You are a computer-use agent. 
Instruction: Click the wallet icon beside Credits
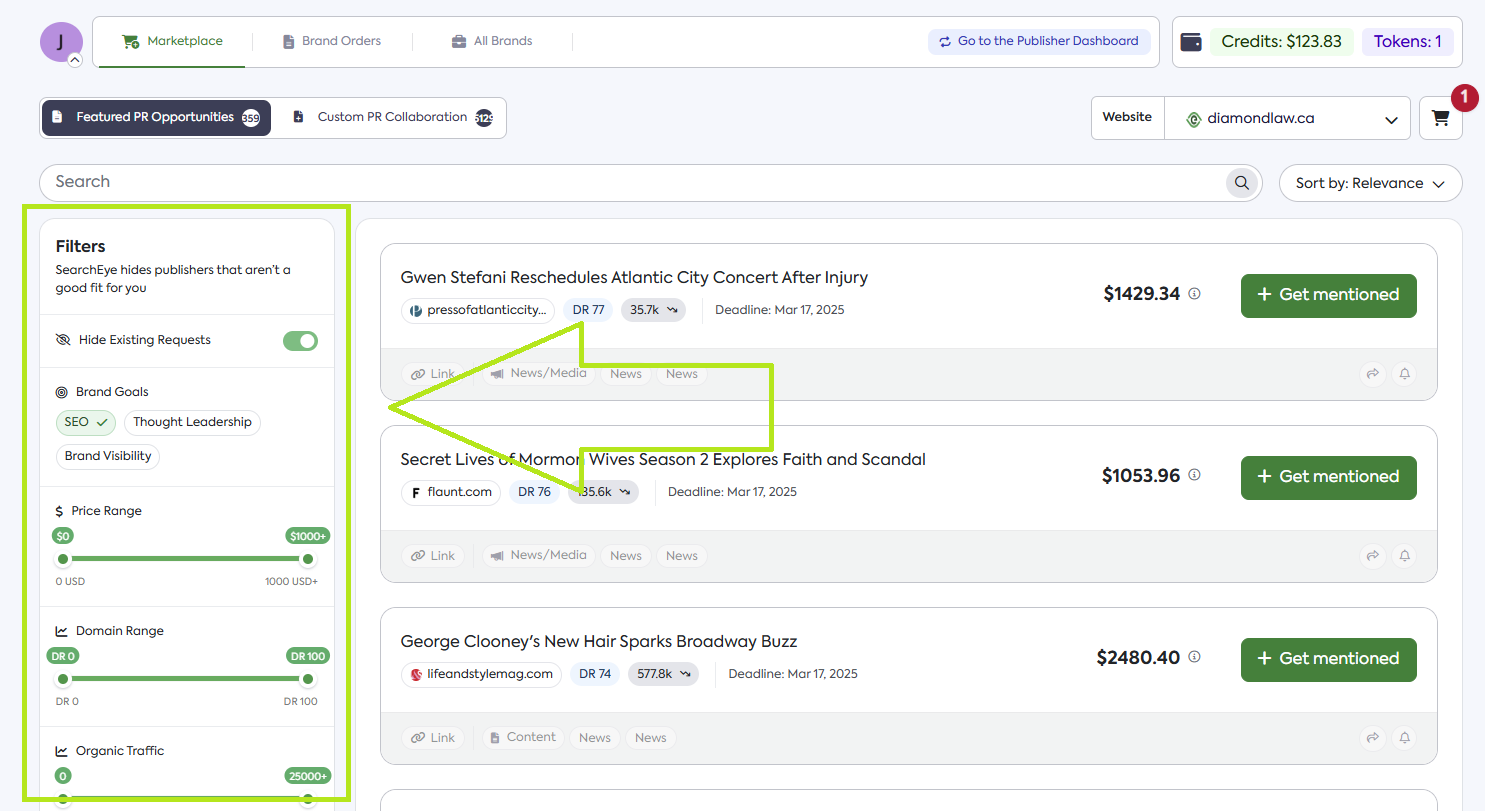pyautogui.click(x=1191, y=42)
